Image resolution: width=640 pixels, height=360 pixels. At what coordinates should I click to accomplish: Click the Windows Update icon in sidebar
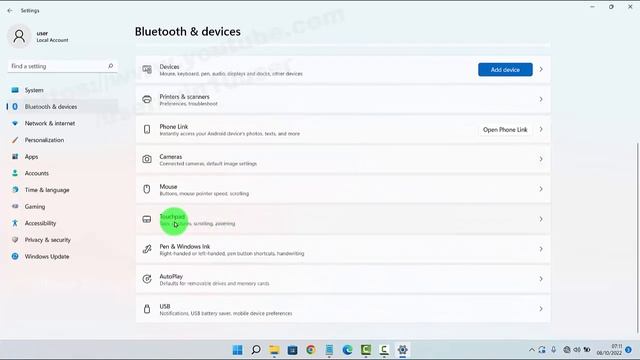(x=15, y=256)
